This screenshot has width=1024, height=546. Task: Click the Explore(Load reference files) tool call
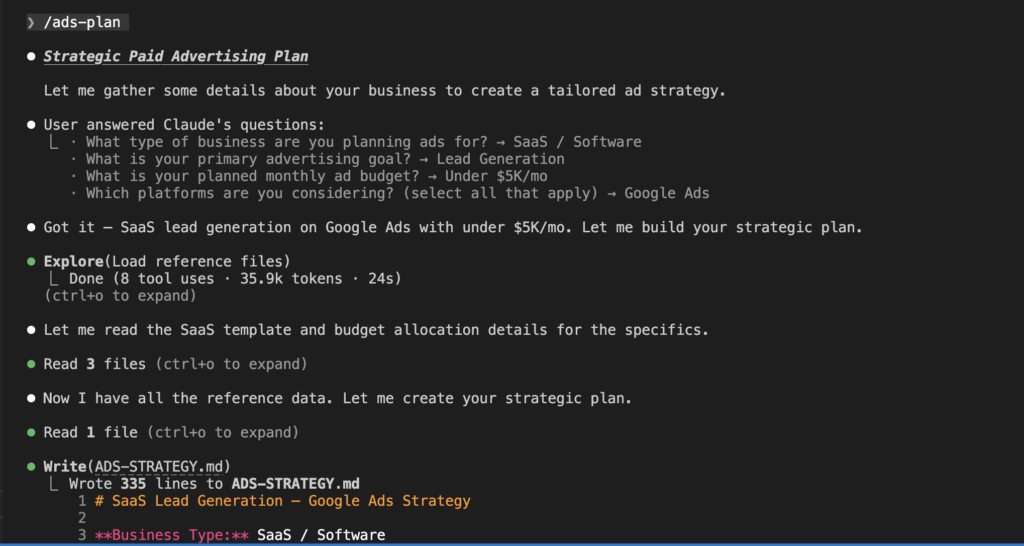tap(167, 261)
